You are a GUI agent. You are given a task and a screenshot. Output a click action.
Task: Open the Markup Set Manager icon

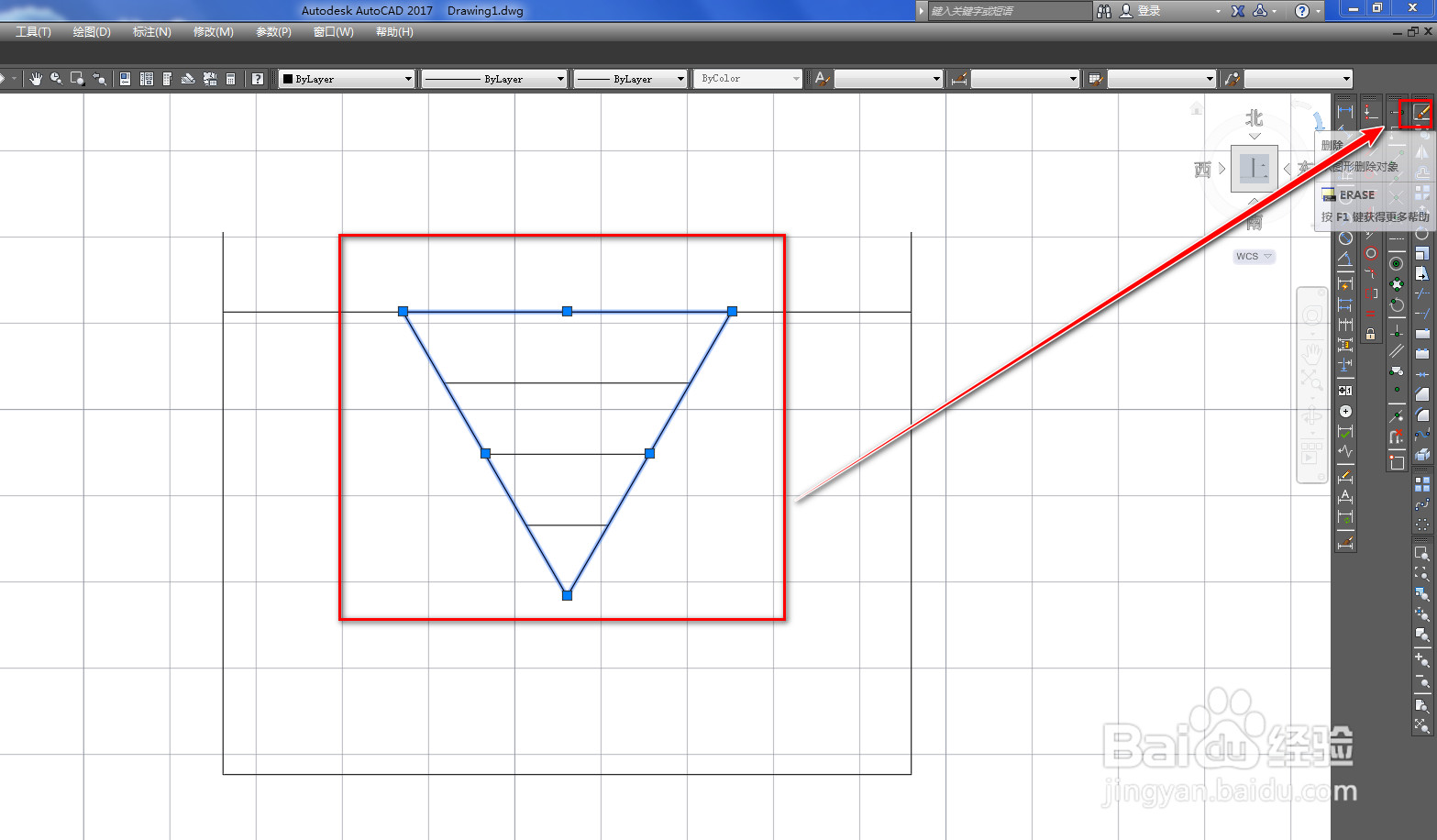(210, 79)
